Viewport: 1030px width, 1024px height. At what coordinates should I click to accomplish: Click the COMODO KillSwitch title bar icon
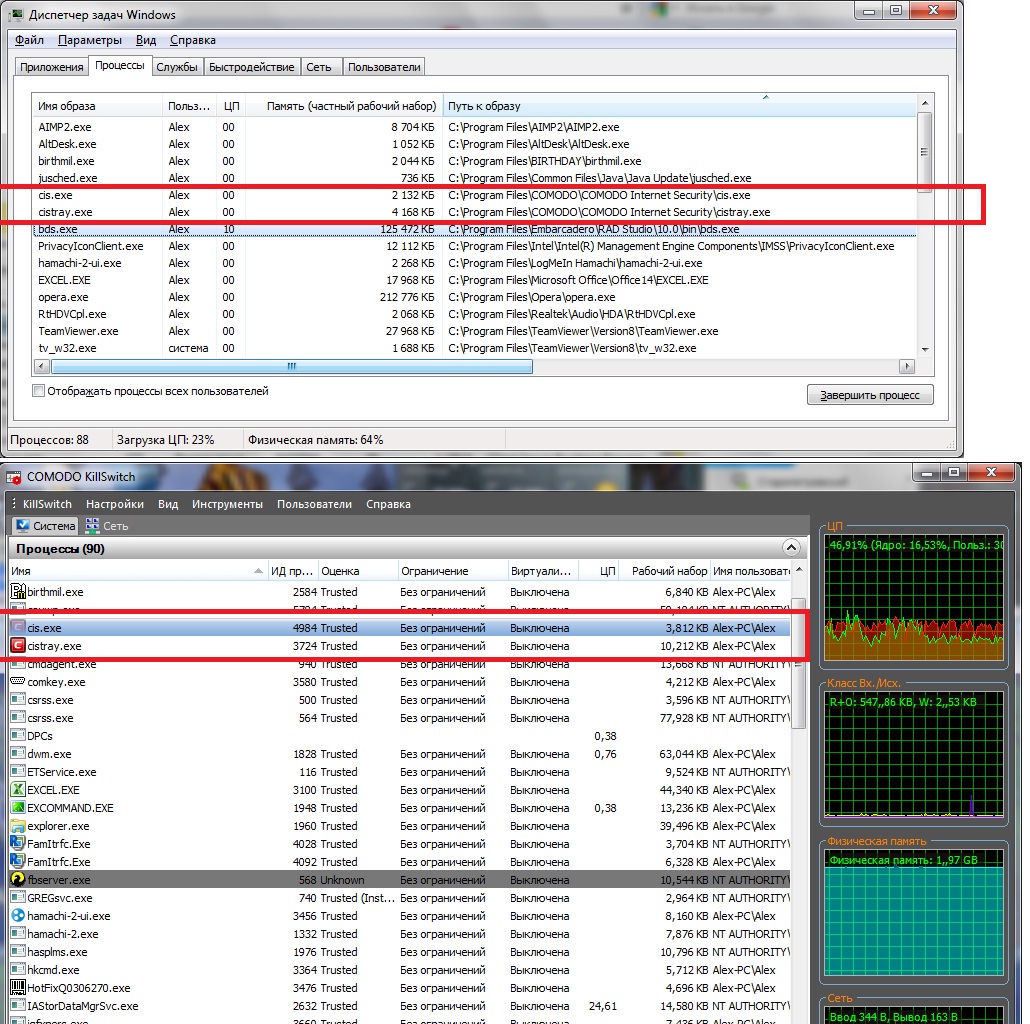(14, 477)
